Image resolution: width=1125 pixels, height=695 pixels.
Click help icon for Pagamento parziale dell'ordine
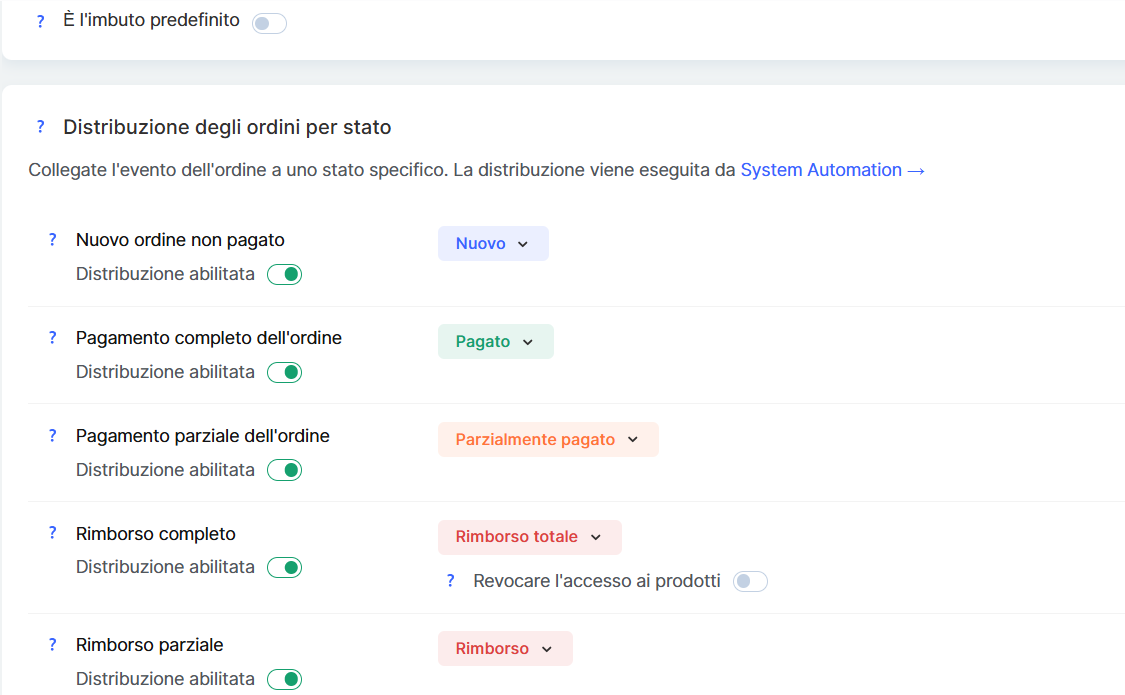point(53,436)
